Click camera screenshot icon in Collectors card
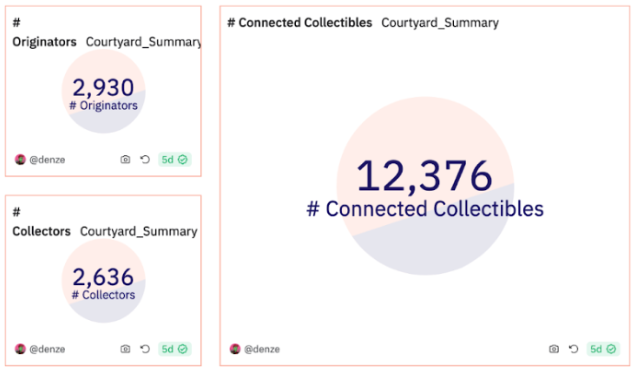 pos(125,349)
